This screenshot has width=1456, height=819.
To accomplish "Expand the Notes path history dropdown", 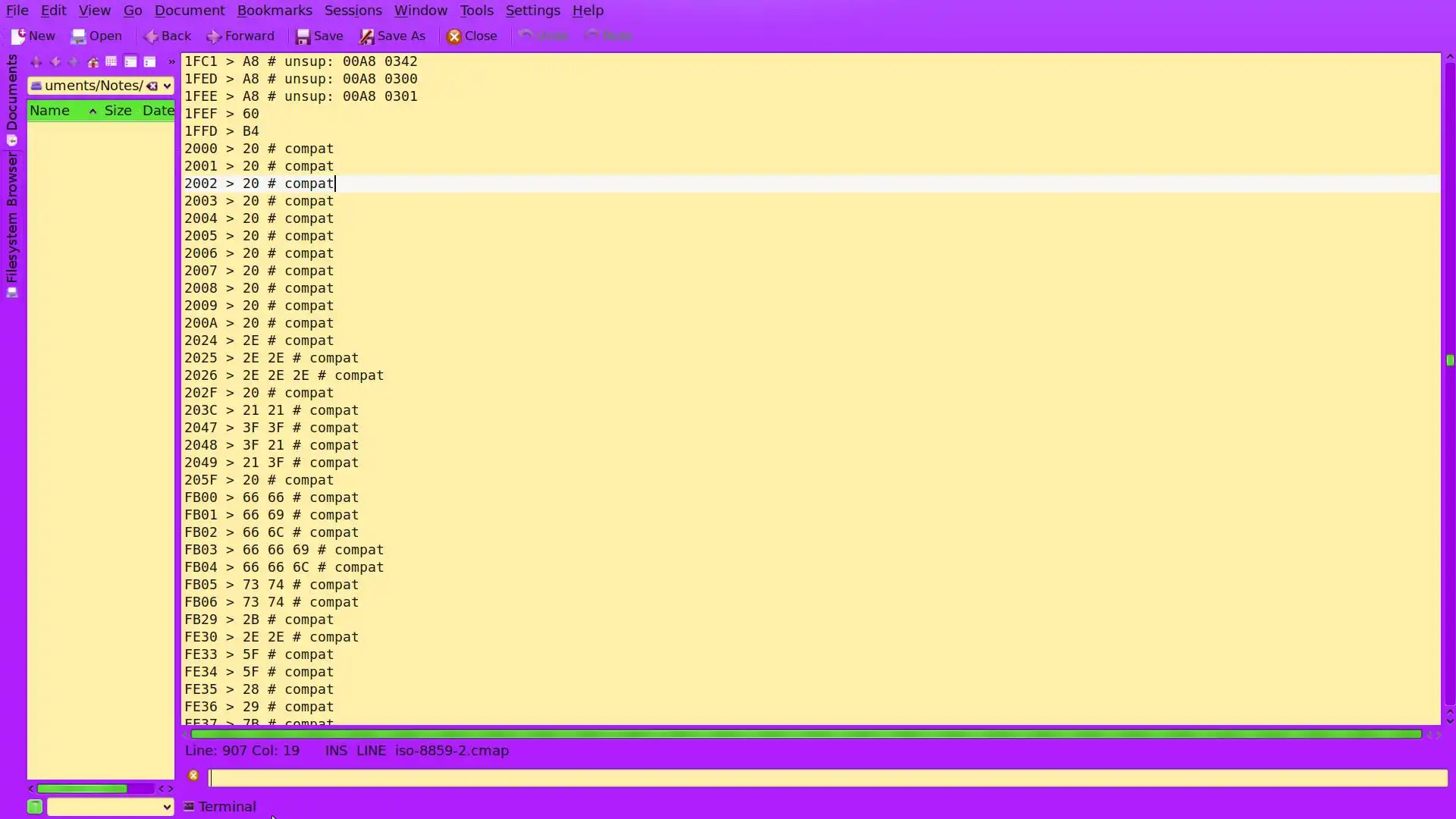I will (x=168, y=86).
